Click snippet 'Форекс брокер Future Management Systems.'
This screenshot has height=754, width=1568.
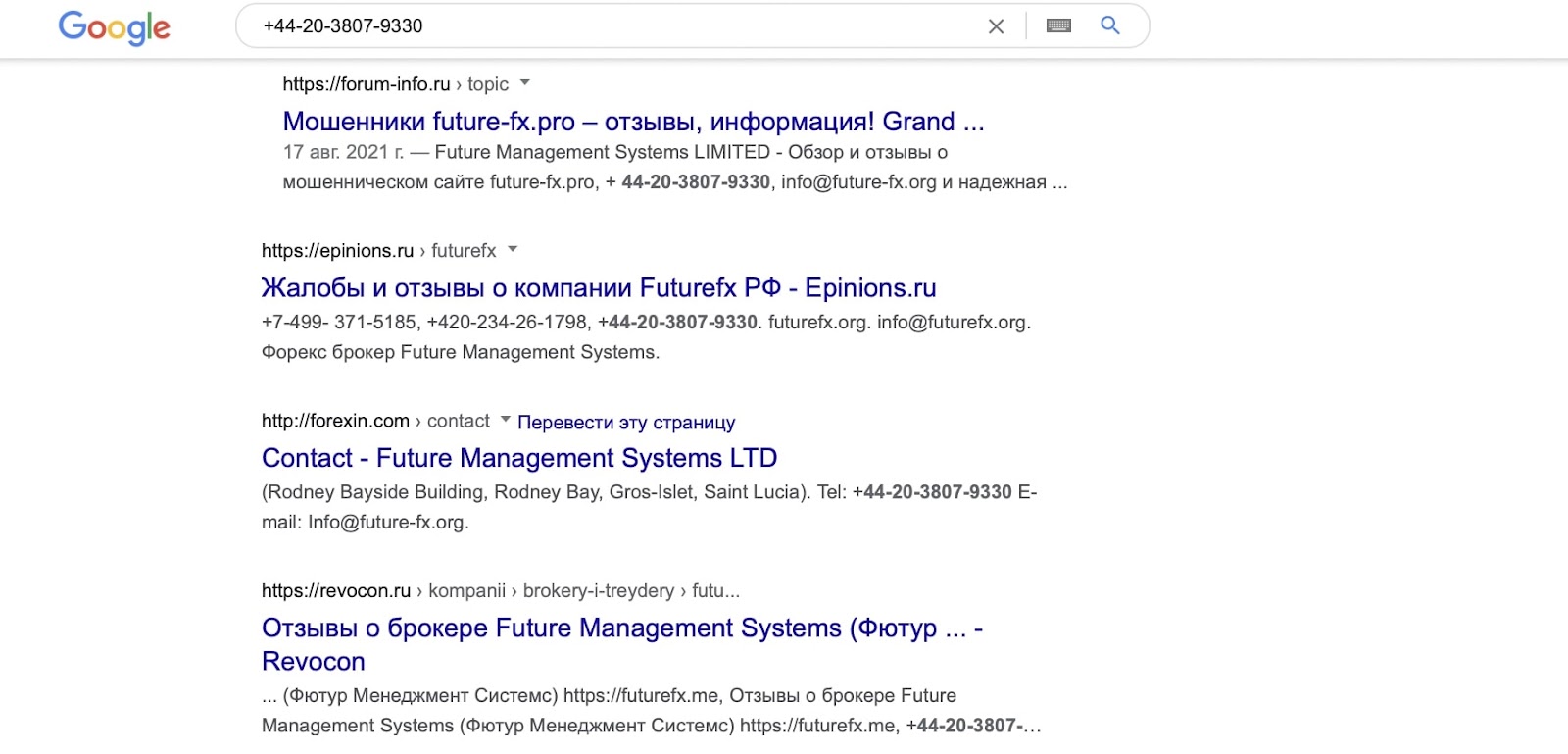[461, 352]
